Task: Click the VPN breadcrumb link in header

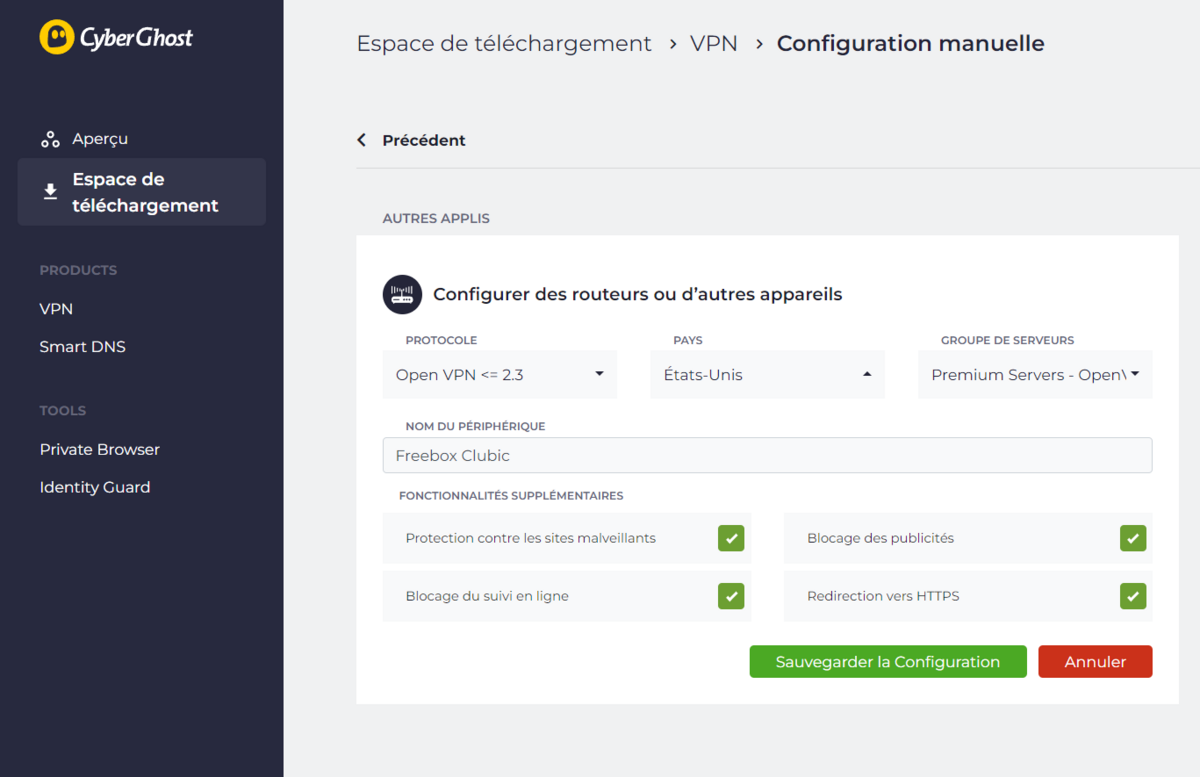Action: click(714, 44)
